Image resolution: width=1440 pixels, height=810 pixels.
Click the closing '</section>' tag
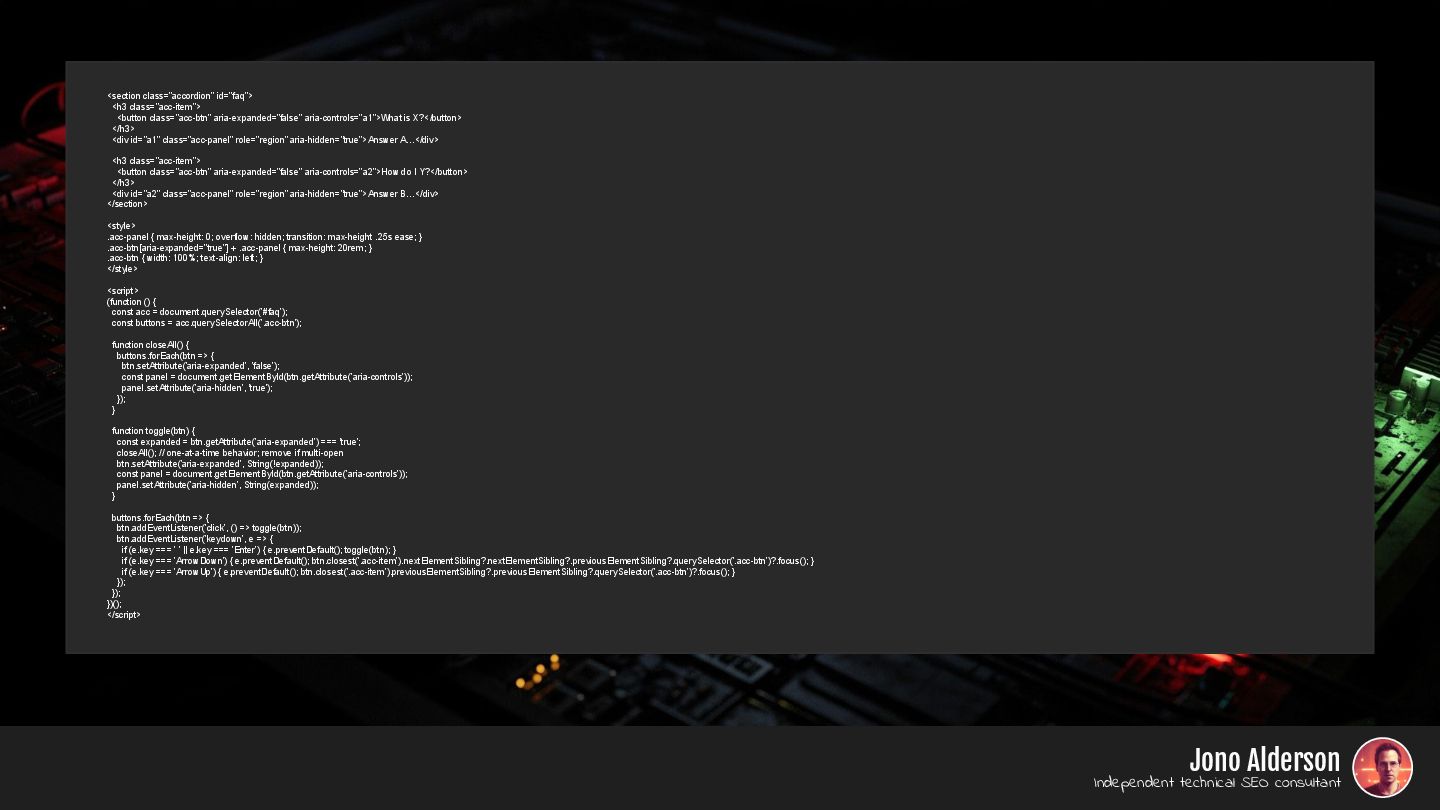pyautogui.click(x=127, y=204)
